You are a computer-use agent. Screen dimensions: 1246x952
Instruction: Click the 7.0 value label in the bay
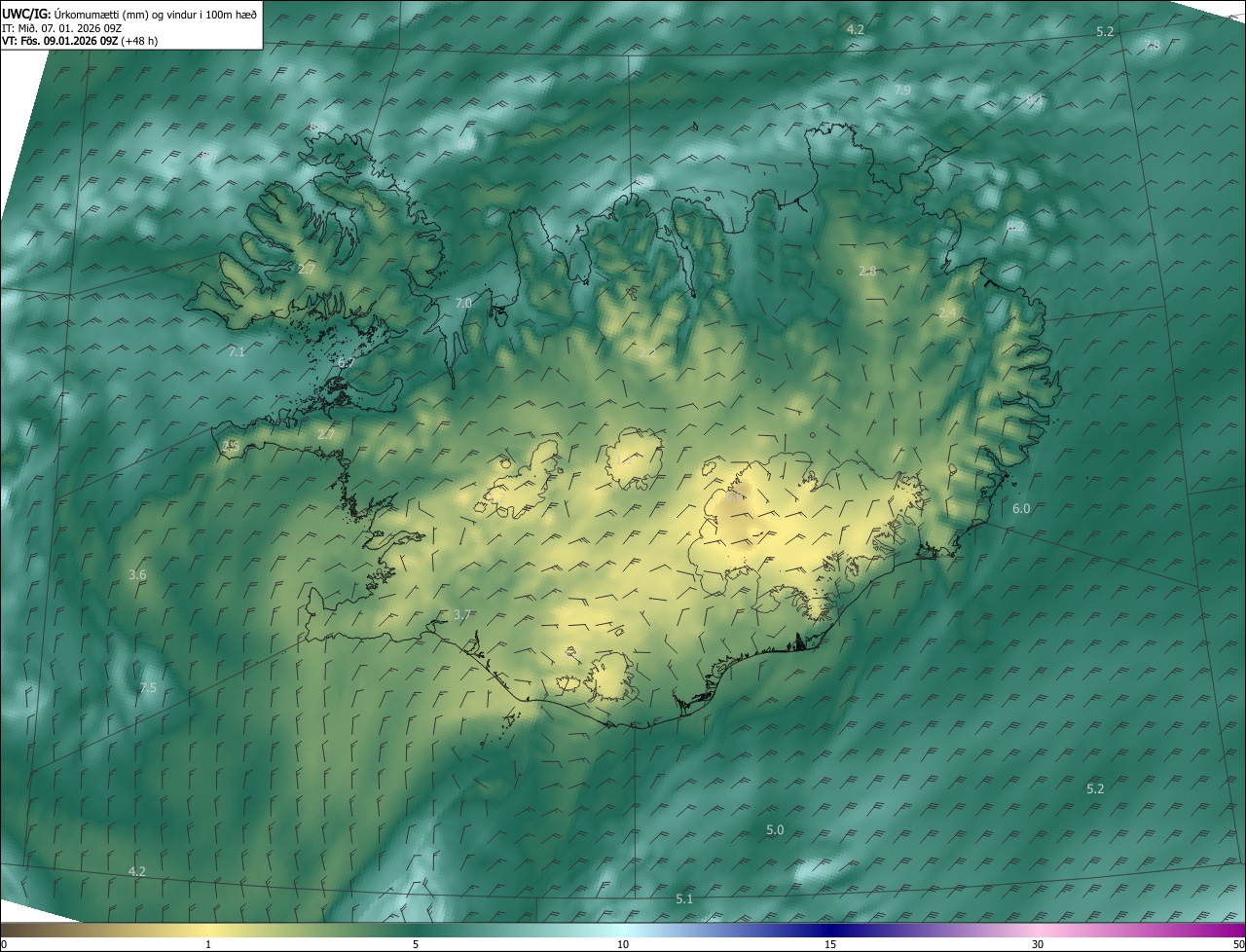[x=463, y=304]
